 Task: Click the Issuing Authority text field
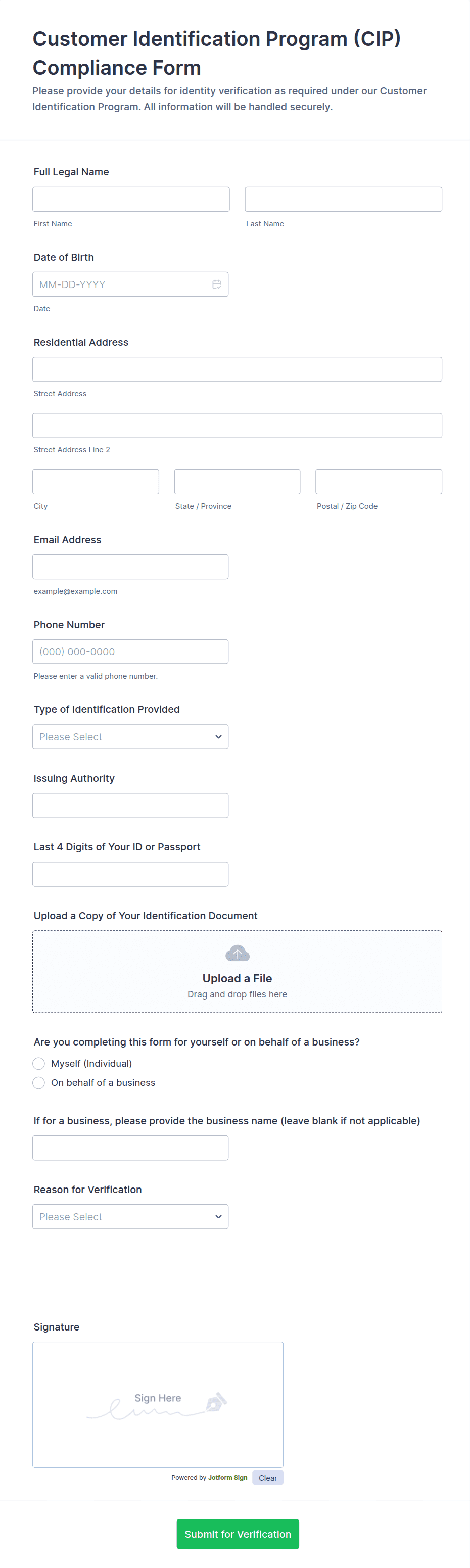tap(130, 805)
